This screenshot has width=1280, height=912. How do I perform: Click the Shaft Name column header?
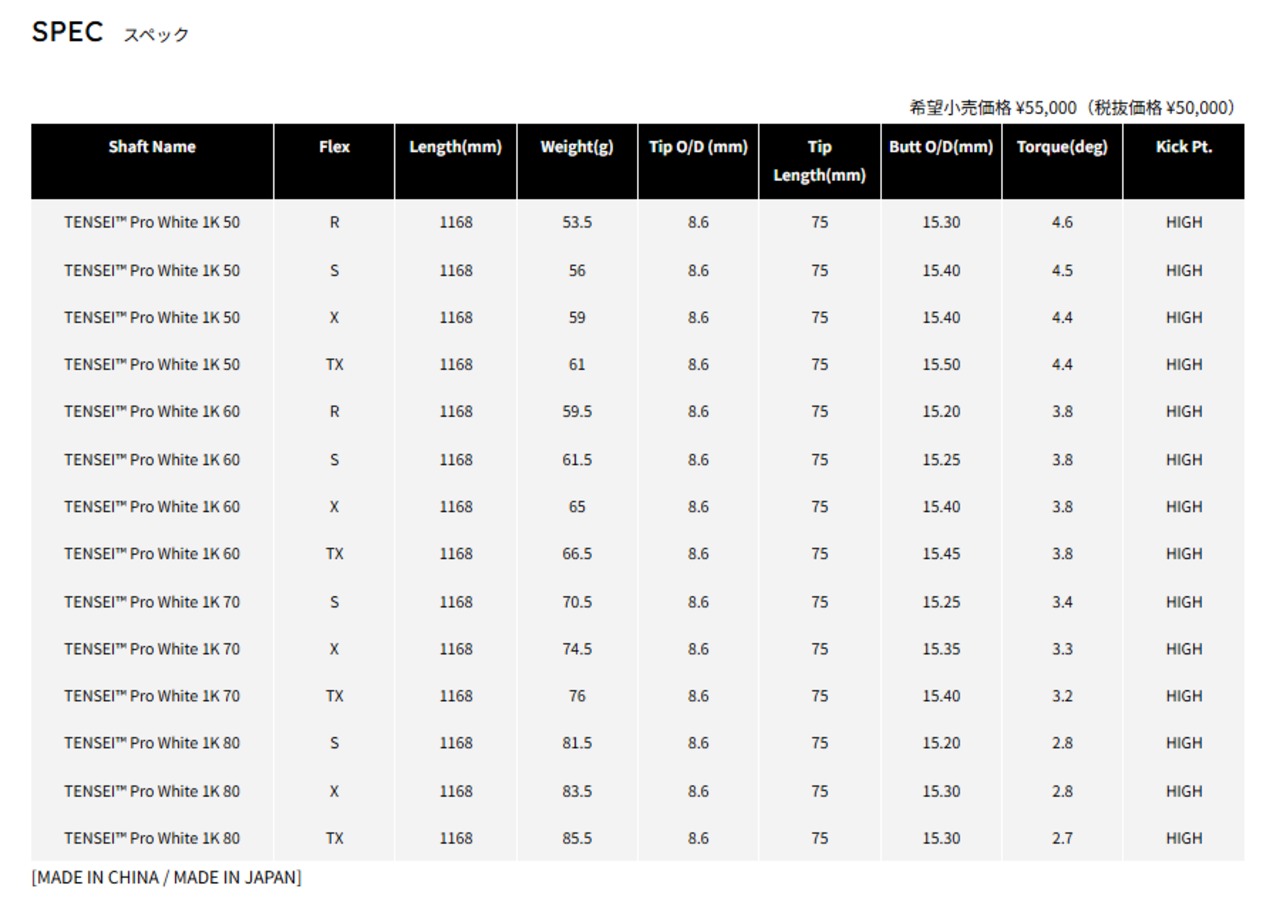pyautogui.click(x=152, y=147)
